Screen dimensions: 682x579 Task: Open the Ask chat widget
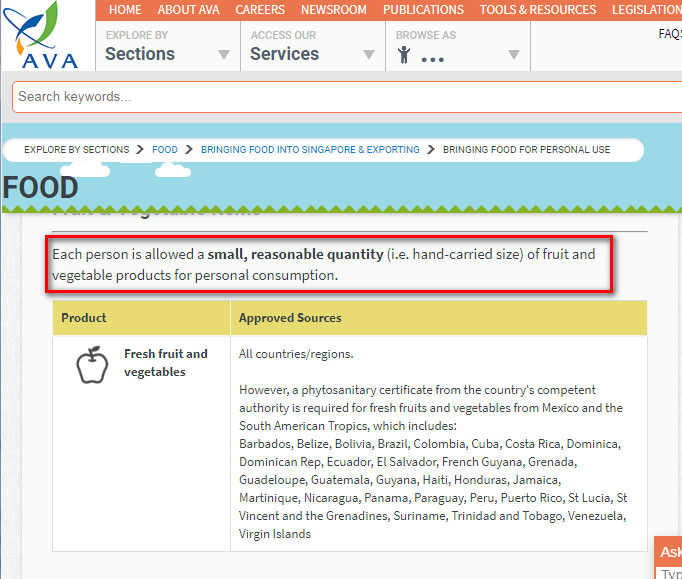click(669, 552)
